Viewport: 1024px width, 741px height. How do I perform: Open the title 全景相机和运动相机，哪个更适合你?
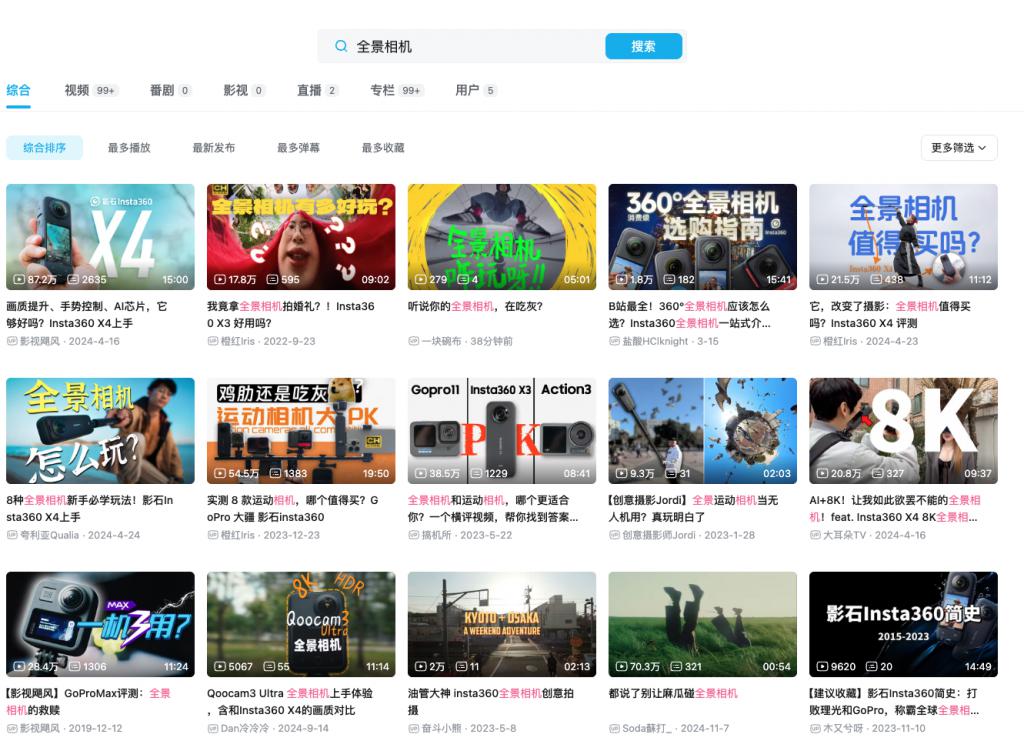(x=493, y=509)
